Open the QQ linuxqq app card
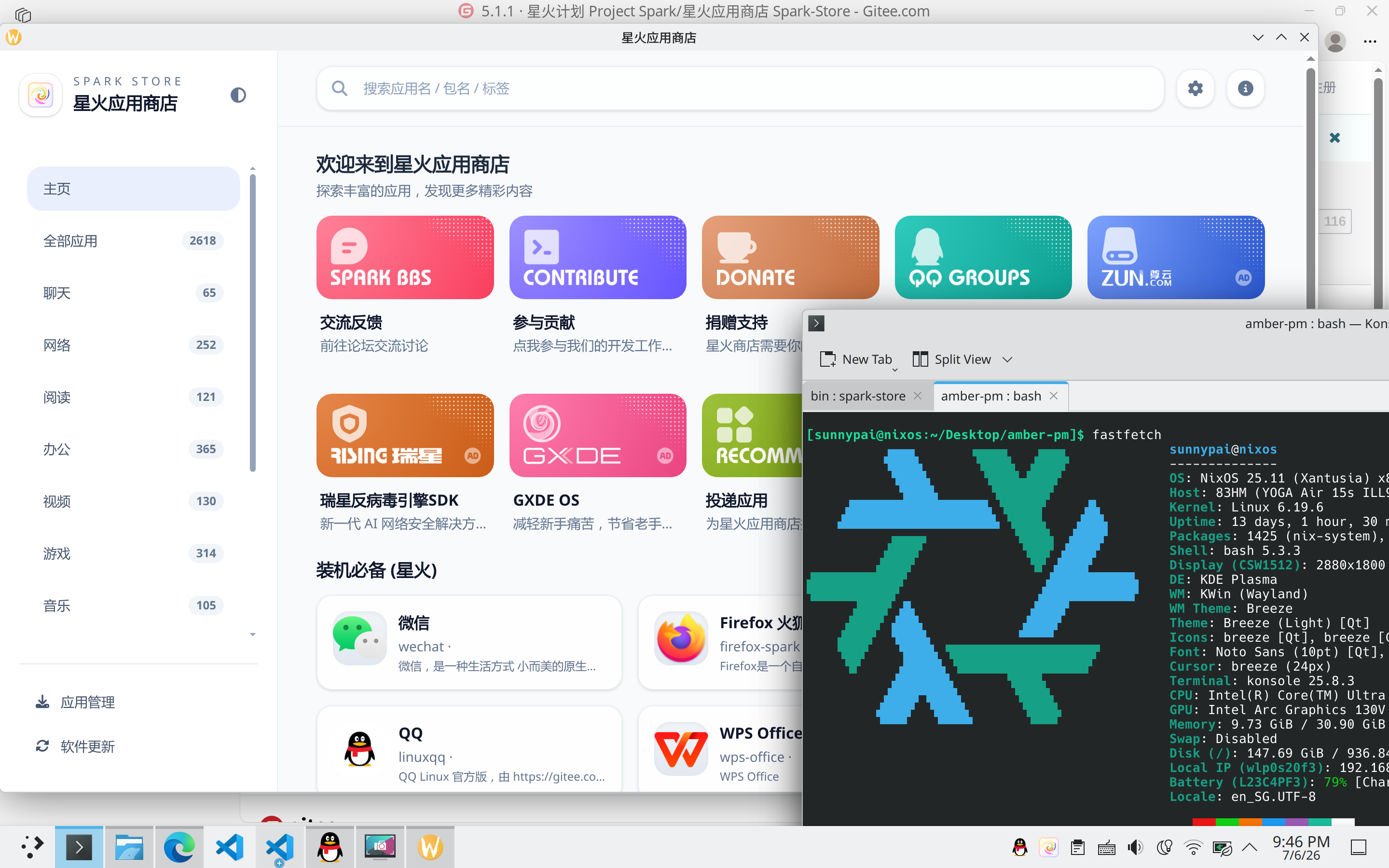 [469, 749]
